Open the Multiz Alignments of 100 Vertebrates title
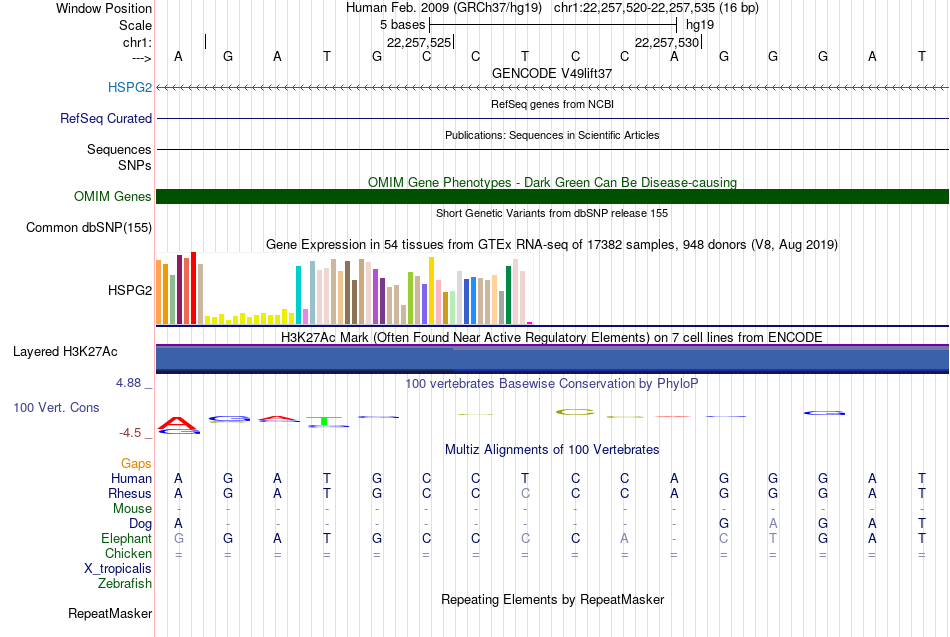The width and height of the screenshot is (950, 637). pos(552,450)
